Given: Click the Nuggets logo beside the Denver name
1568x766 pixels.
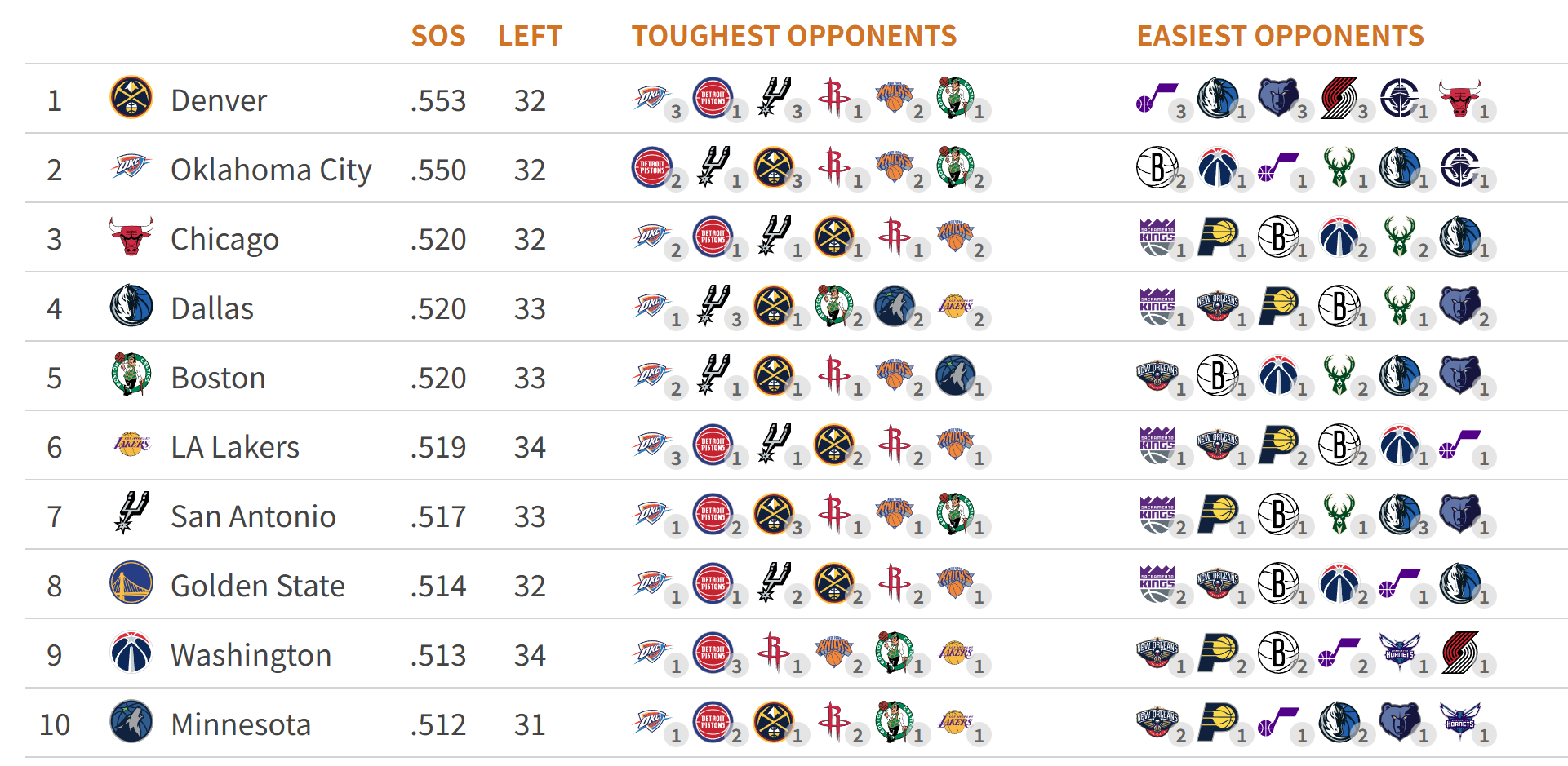Looking at the screenshot, I should tap(131, 98).
